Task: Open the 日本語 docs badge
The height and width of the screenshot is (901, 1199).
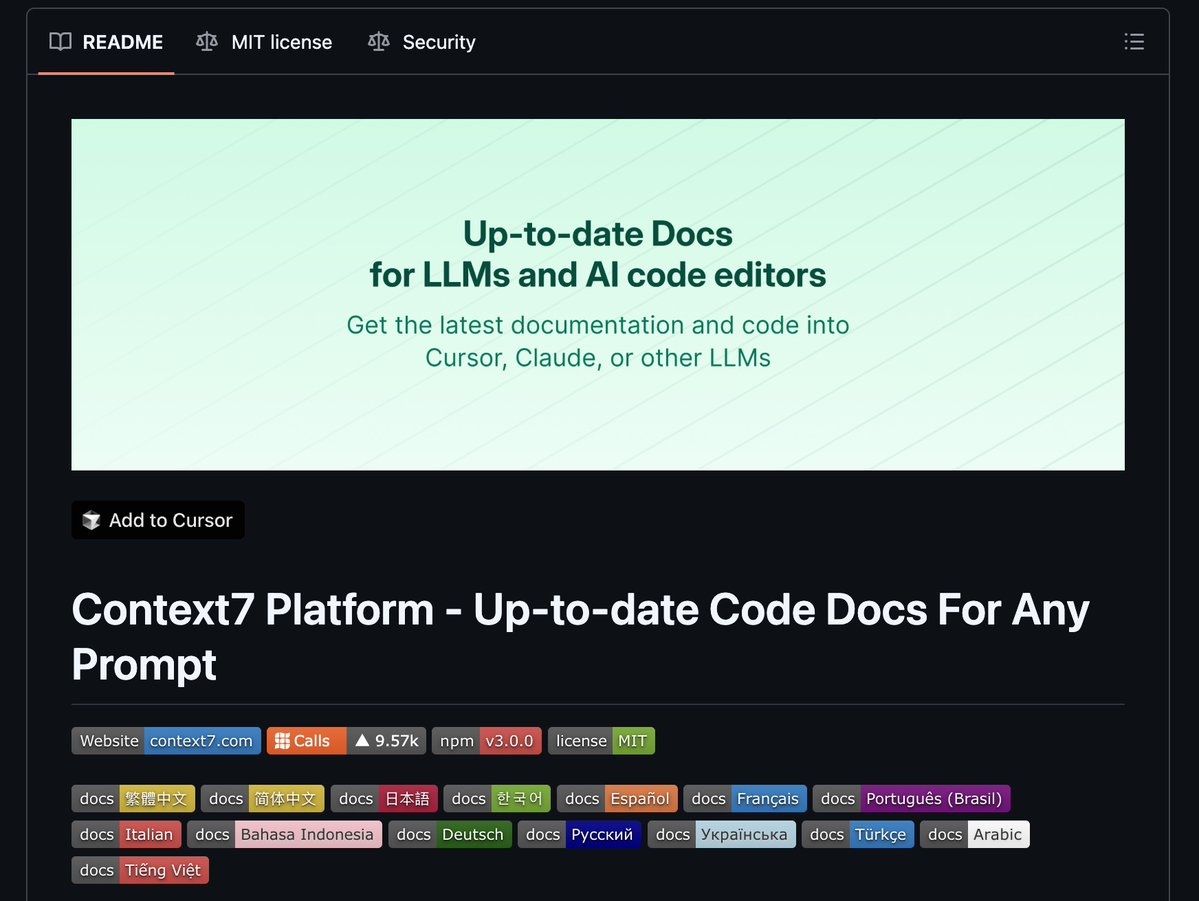Action: (x=384, y=799)
